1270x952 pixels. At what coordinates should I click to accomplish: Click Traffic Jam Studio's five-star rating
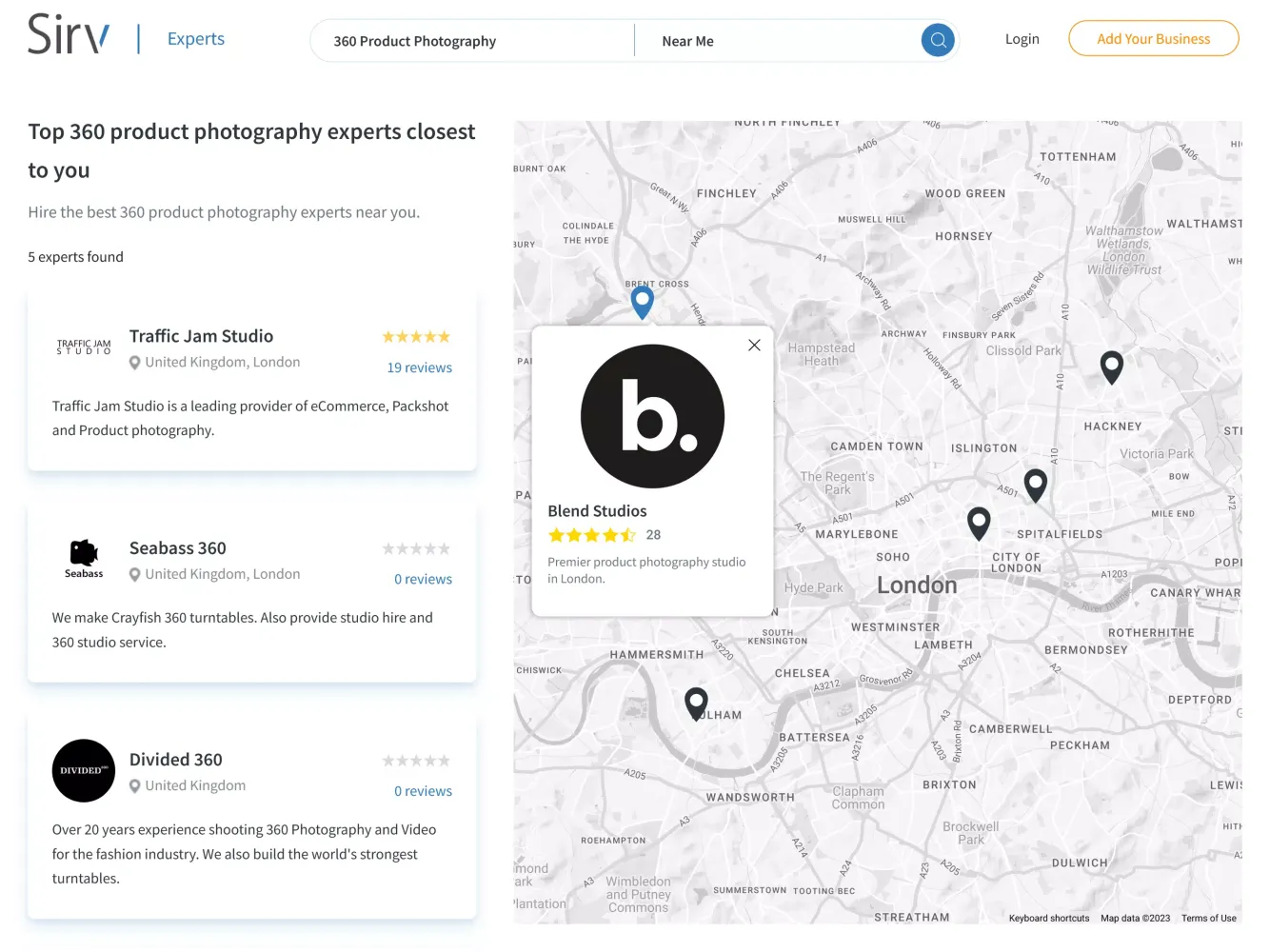click(416, 337)
